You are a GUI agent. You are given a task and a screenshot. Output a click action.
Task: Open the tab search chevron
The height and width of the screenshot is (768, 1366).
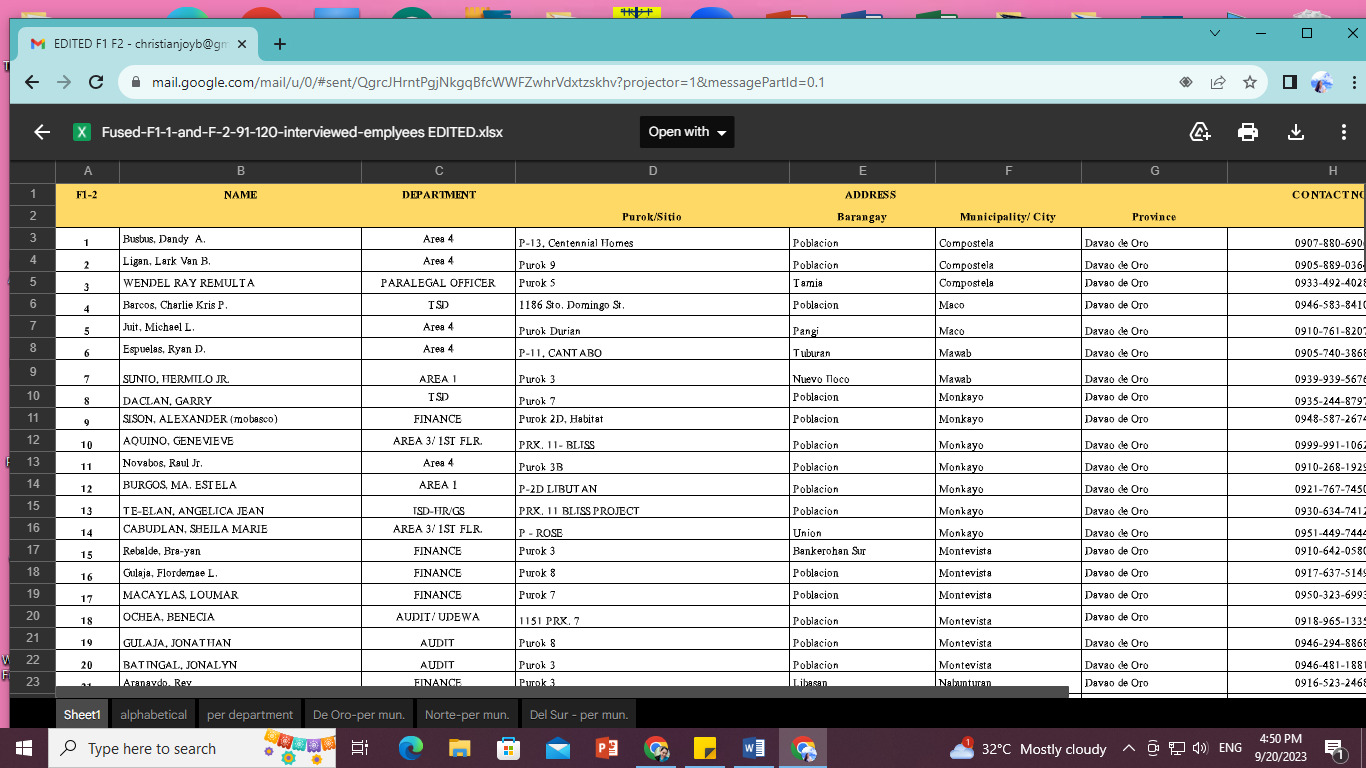click(1215, 33)
